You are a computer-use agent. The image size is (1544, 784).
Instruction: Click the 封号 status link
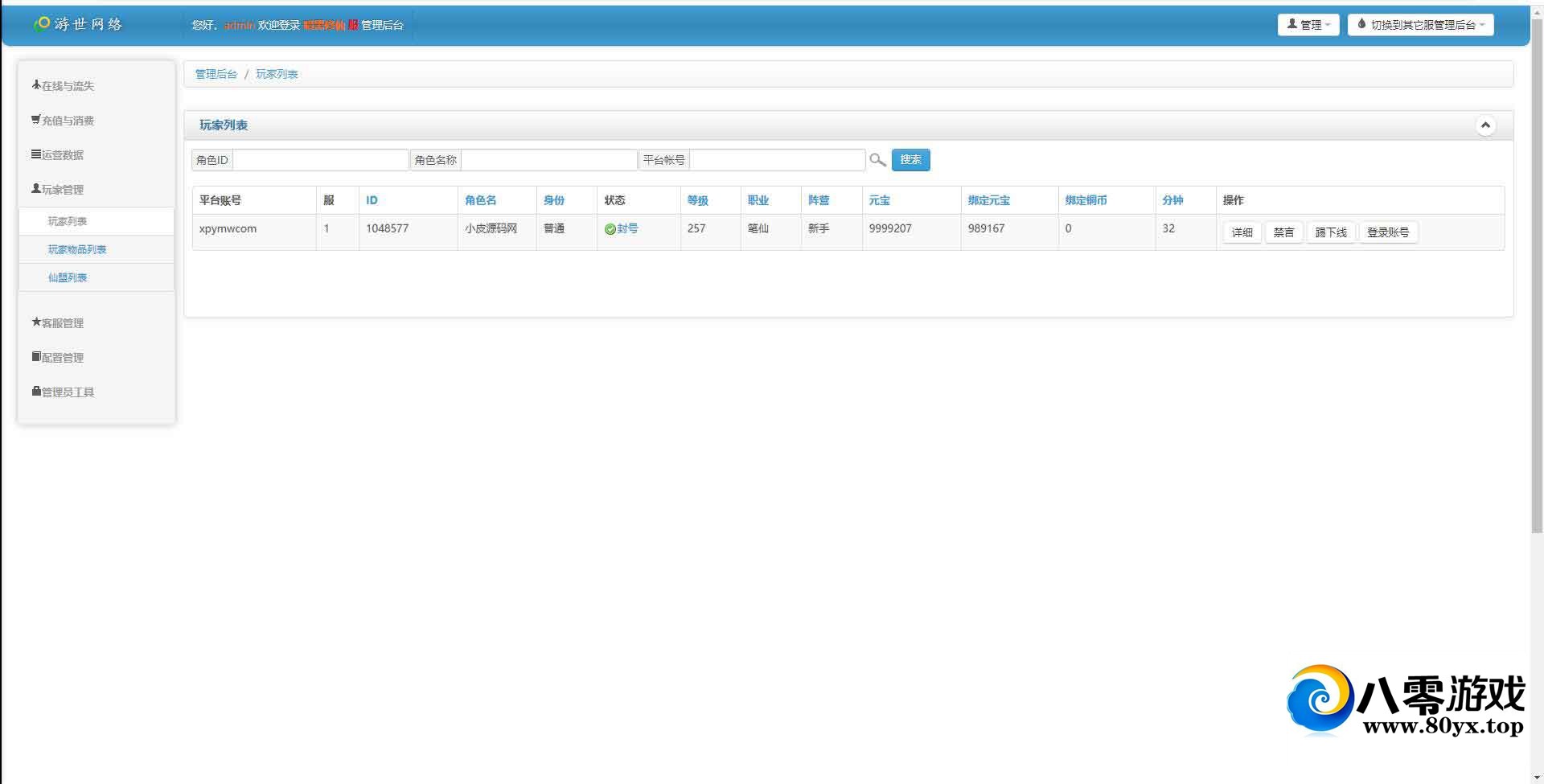pos(627,229)
